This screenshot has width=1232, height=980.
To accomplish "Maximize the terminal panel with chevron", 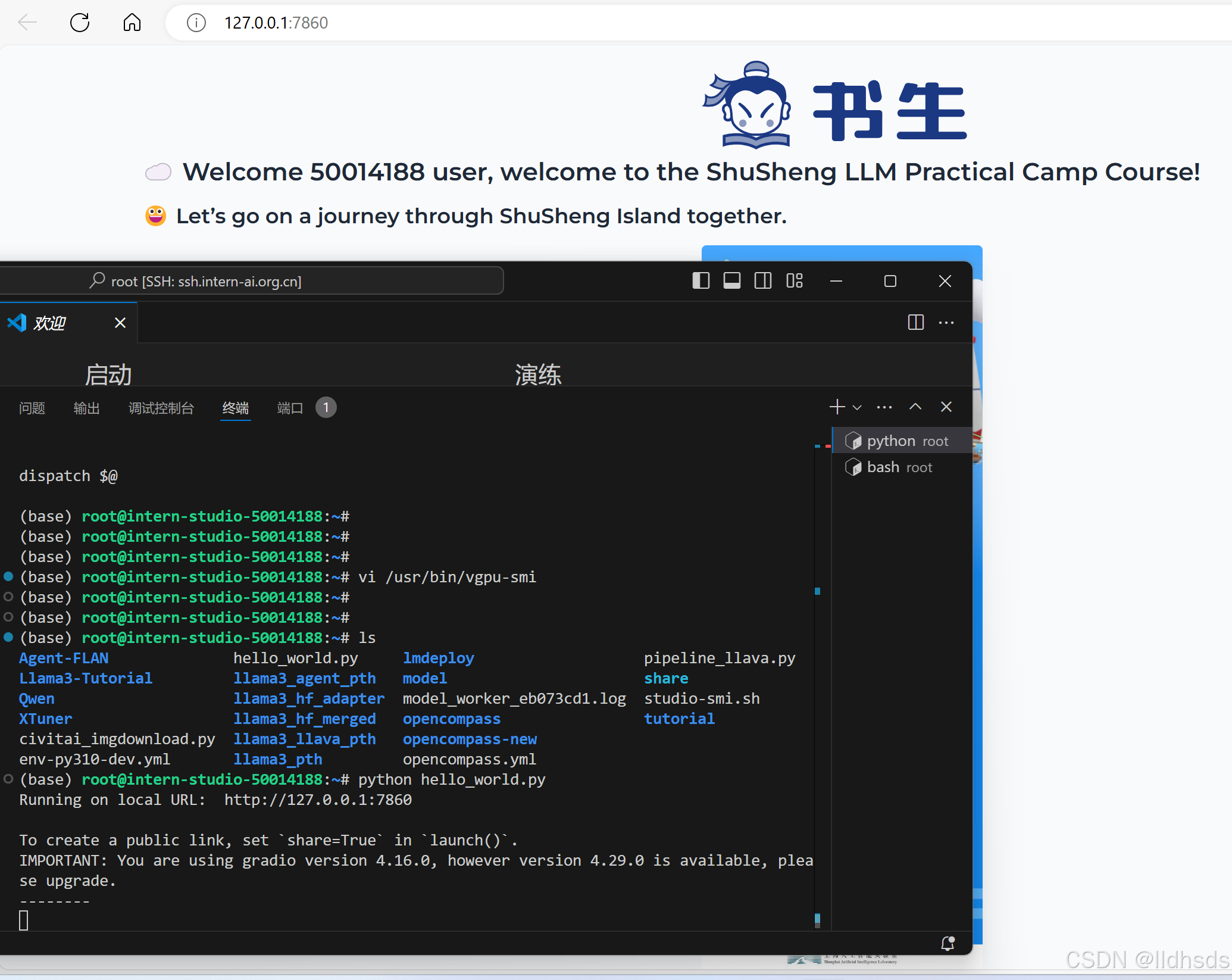I will click(x=915, y=407).
